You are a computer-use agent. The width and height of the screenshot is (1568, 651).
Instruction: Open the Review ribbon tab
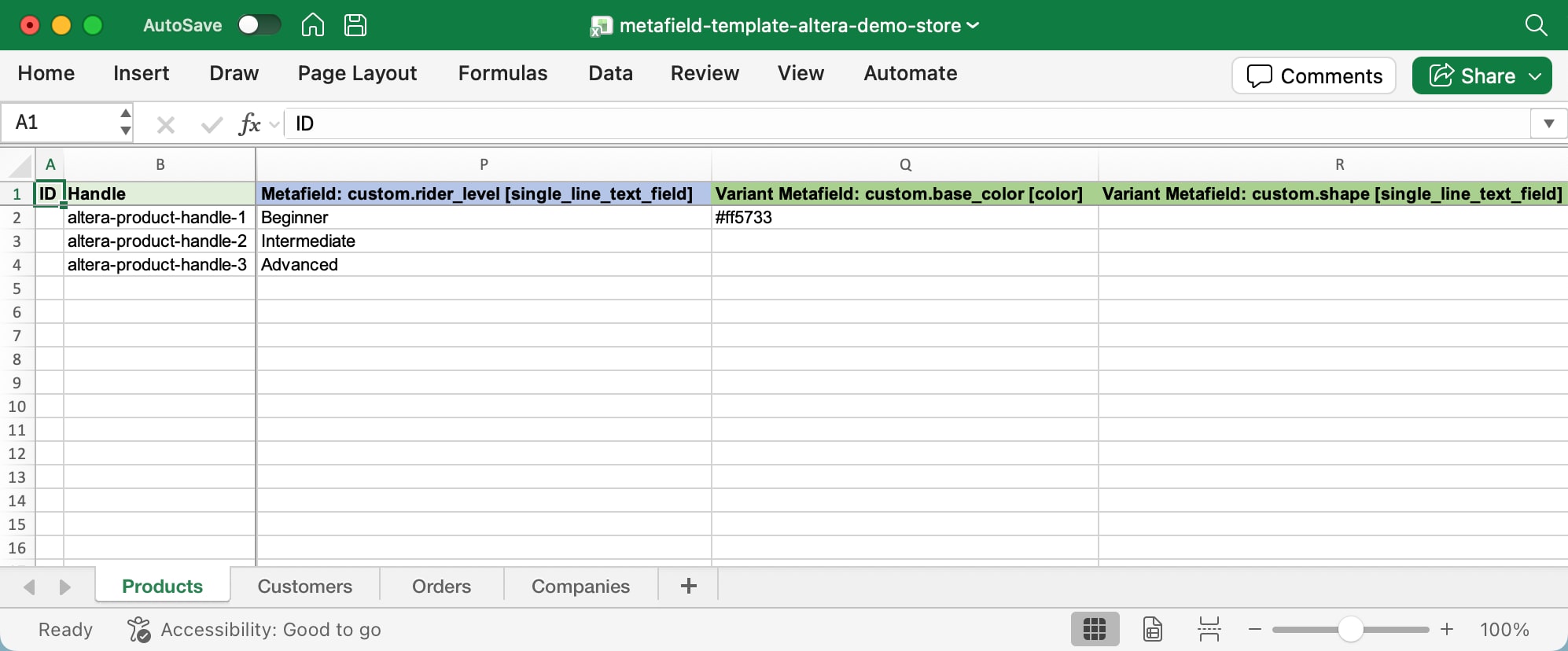coord(705,73)
